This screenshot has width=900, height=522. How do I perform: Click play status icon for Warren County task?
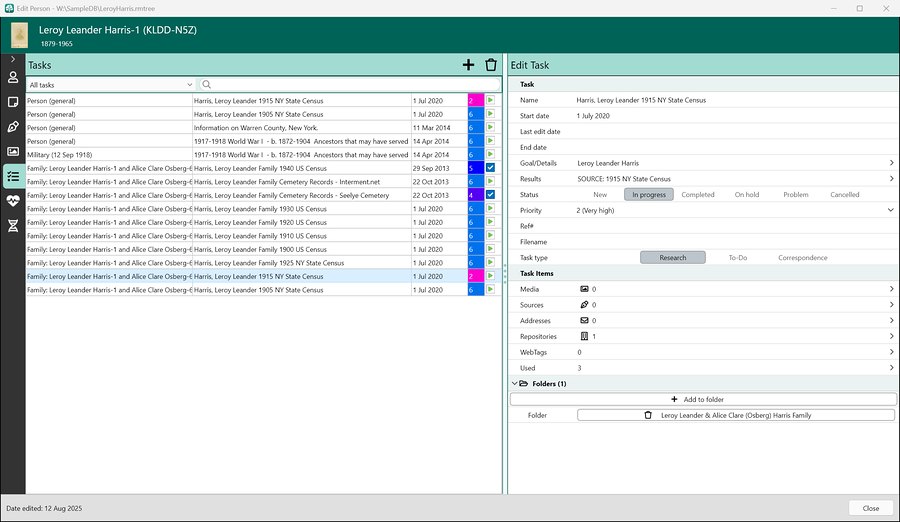490,127
